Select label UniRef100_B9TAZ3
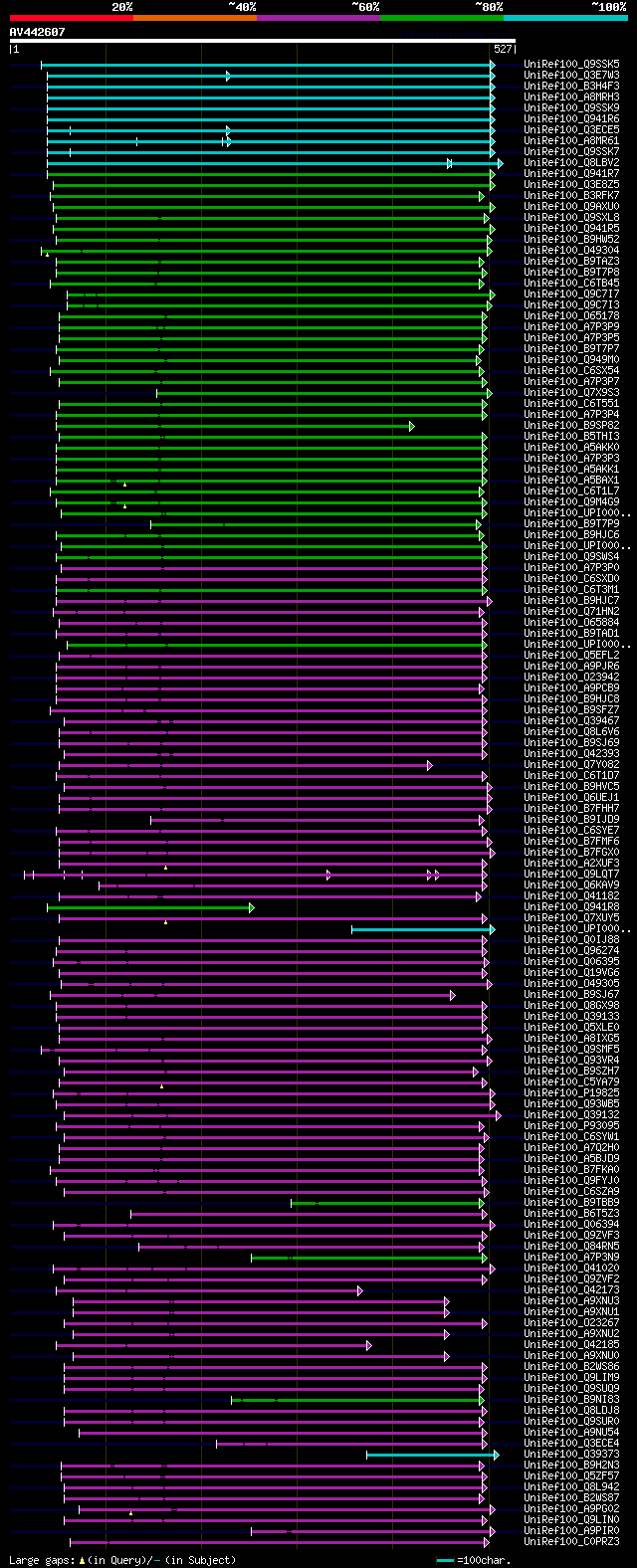The height and width of the screenshot is (1568, 637). [x=572, y=261]
